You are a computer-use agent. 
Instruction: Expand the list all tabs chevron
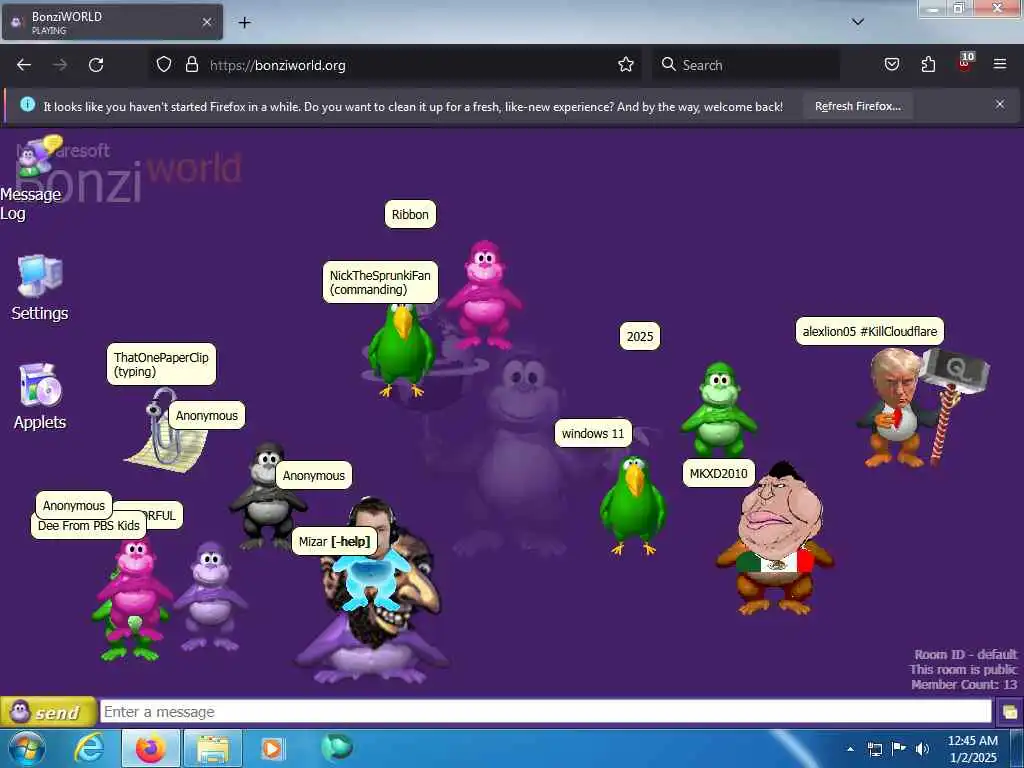[x=857, y=22]
